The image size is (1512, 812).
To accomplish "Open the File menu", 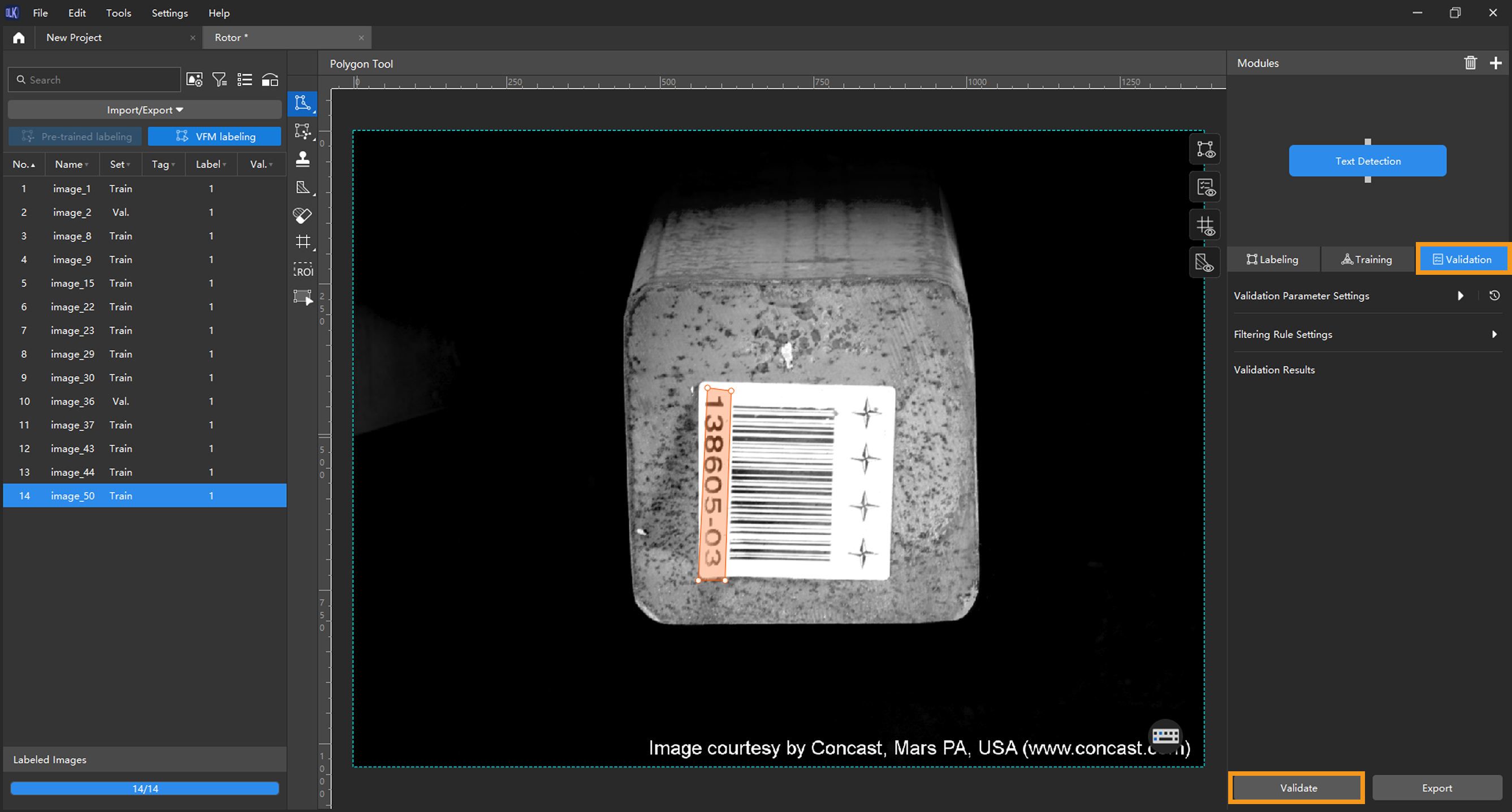I will 40,12.
